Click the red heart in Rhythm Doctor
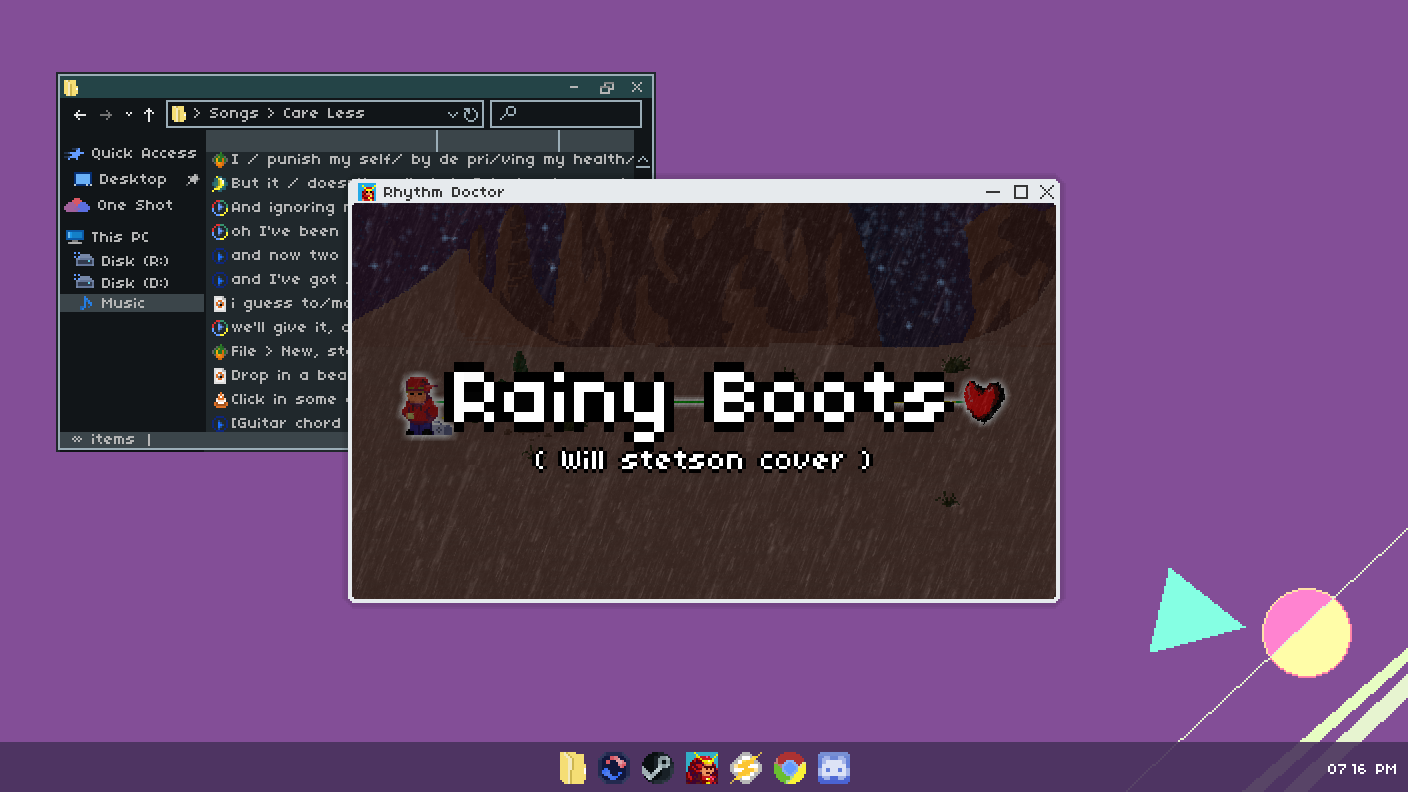 pos(983,399)
